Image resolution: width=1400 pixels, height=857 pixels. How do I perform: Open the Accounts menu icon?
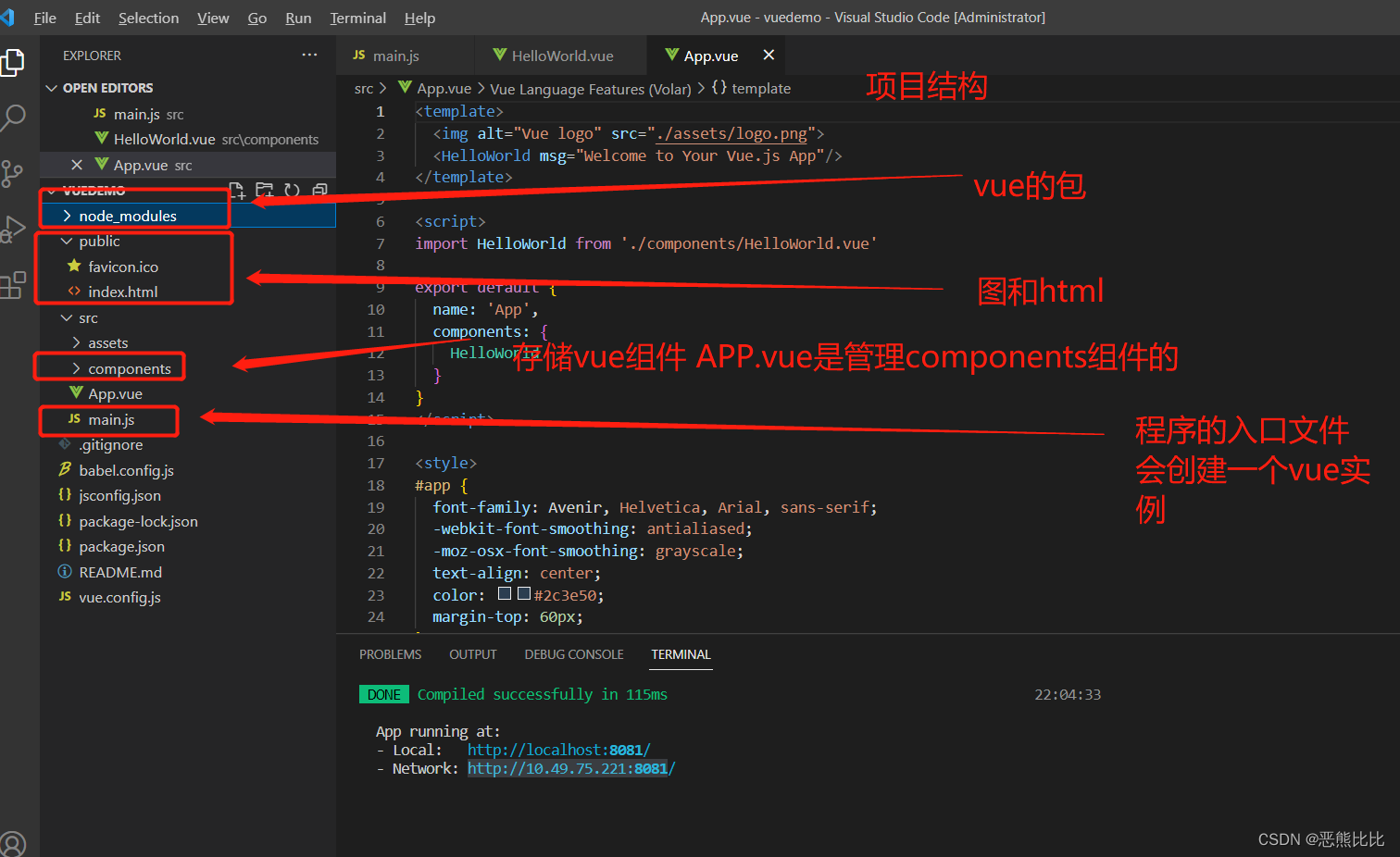click(13, 843)
